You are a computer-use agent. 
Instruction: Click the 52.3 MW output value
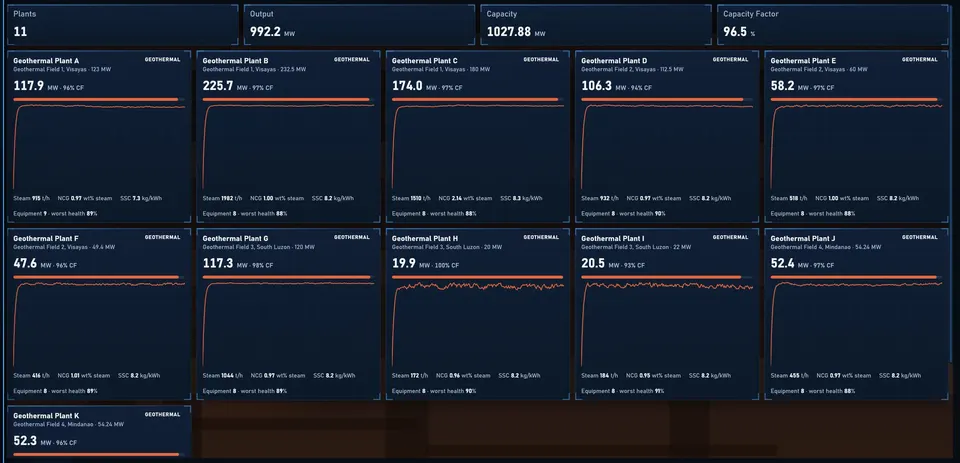click(x=26, y=442)
